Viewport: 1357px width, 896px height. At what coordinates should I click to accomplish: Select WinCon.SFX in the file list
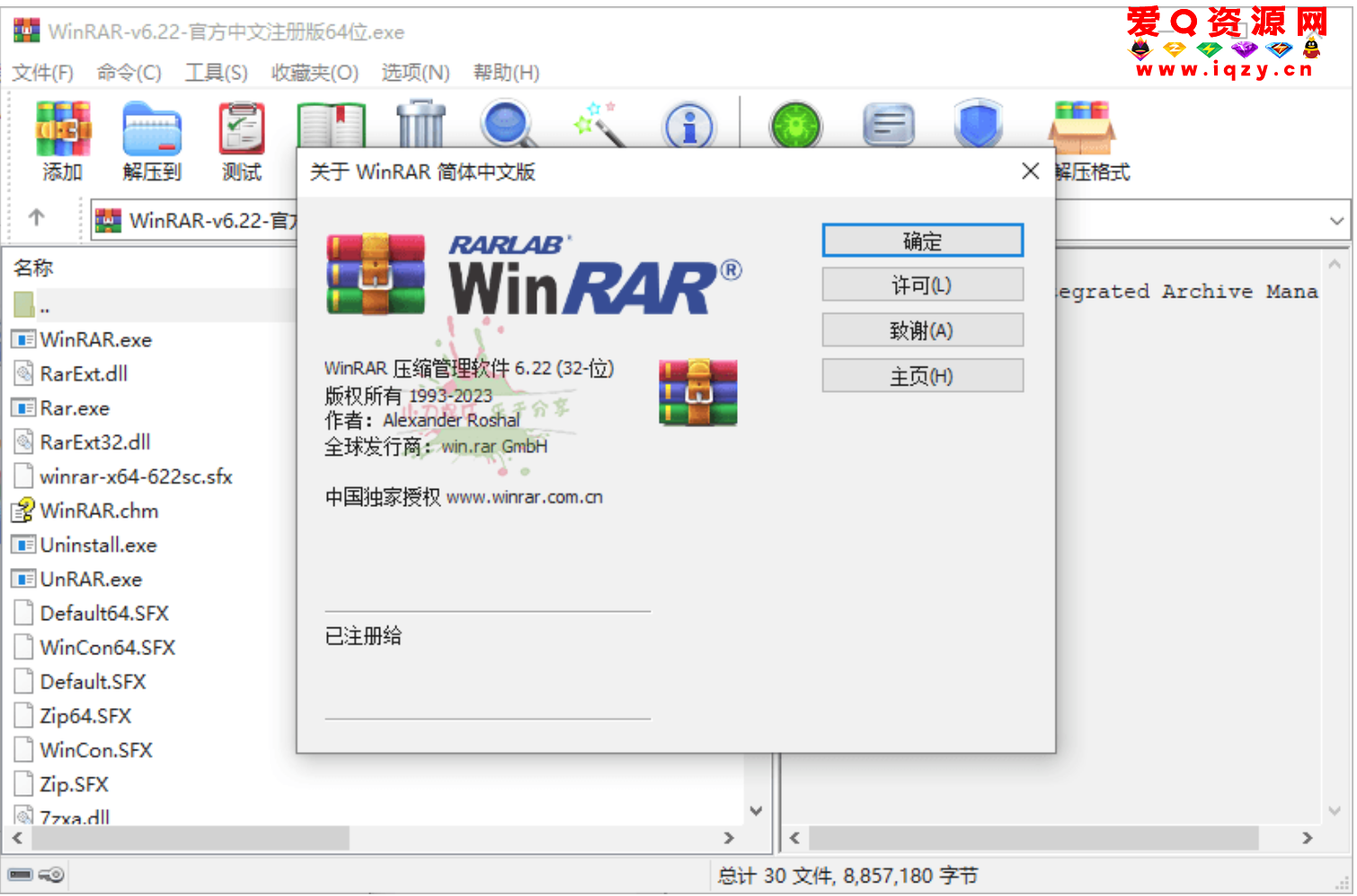96,750
